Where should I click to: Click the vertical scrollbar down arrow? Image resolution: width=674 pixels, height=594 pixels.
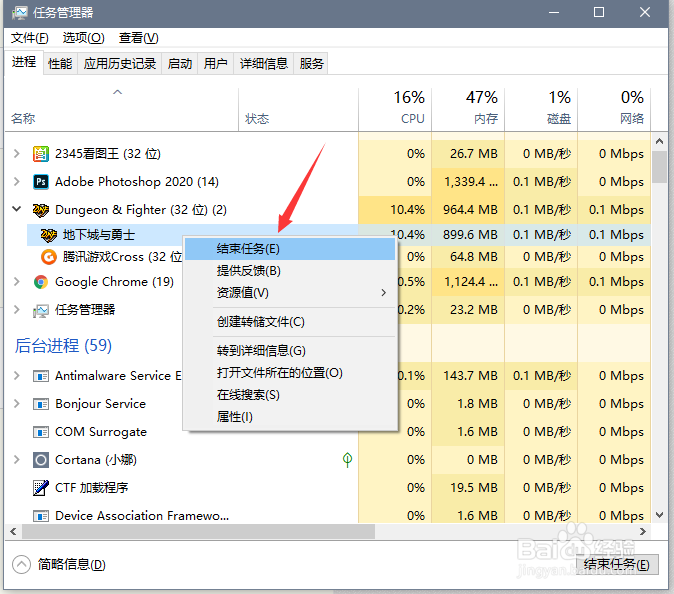660,515
